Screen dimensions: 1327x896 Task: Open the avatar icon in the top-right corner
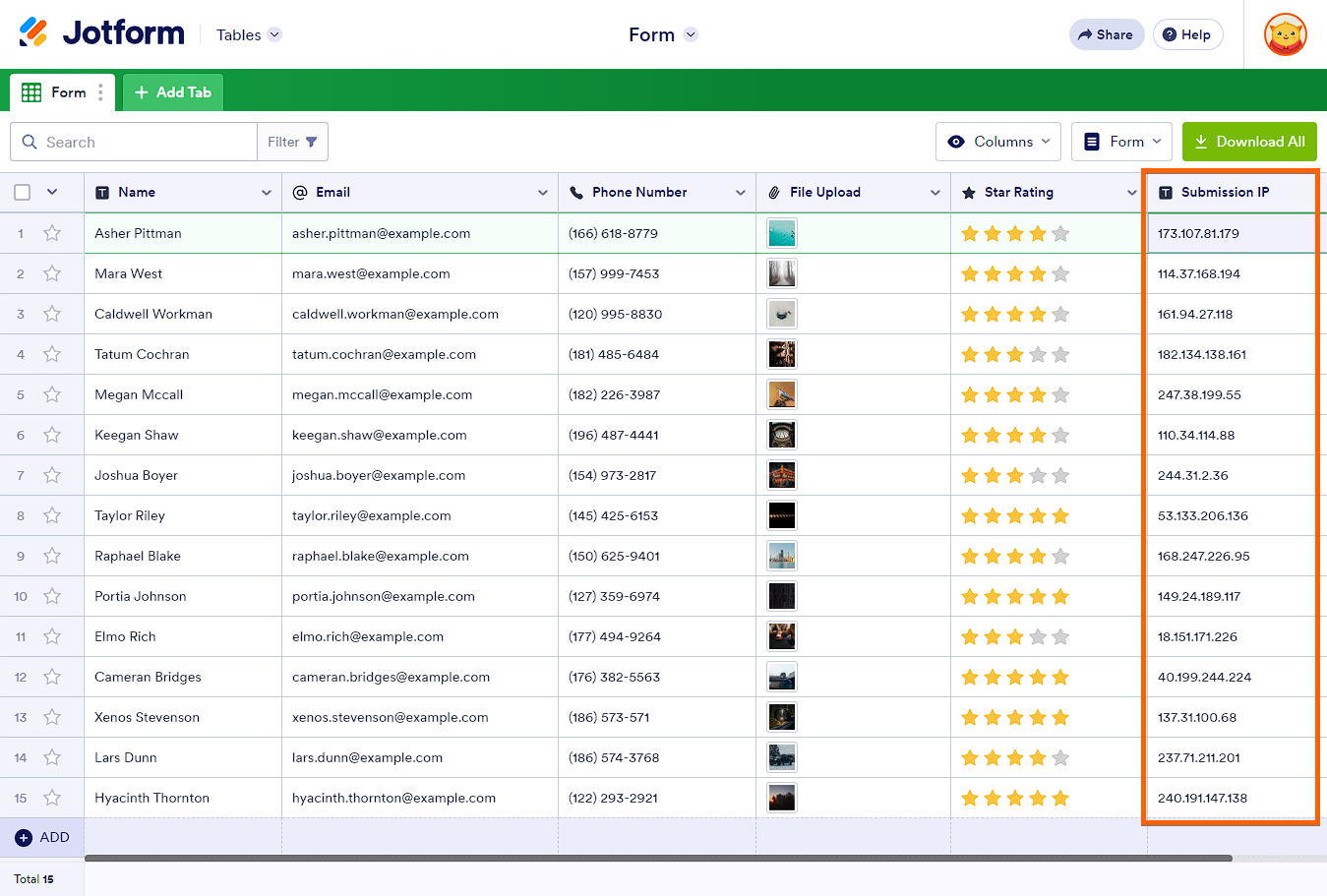click(1286, 34)
